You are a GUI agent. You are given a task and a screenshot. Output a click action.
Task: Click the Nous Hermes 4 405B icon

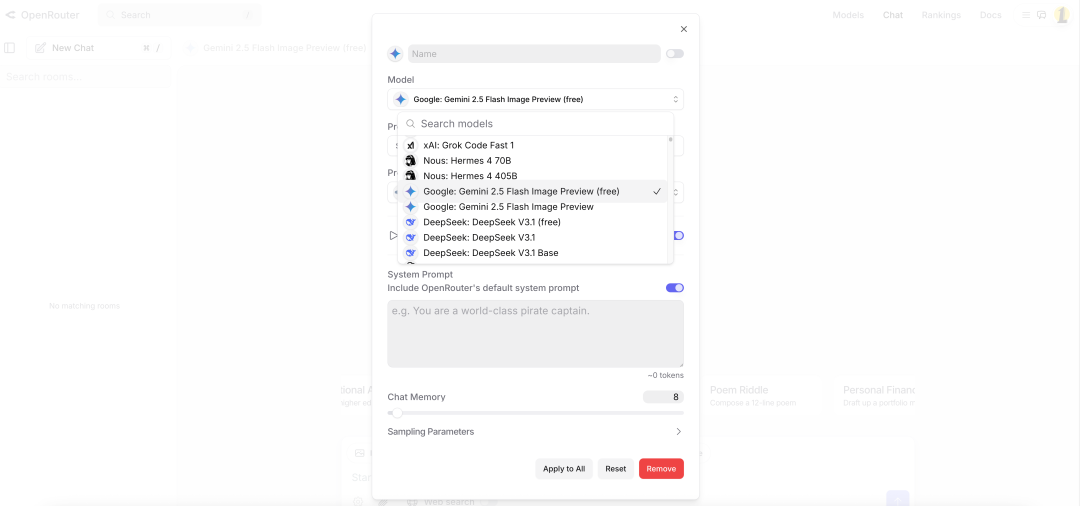click(411, 176)
